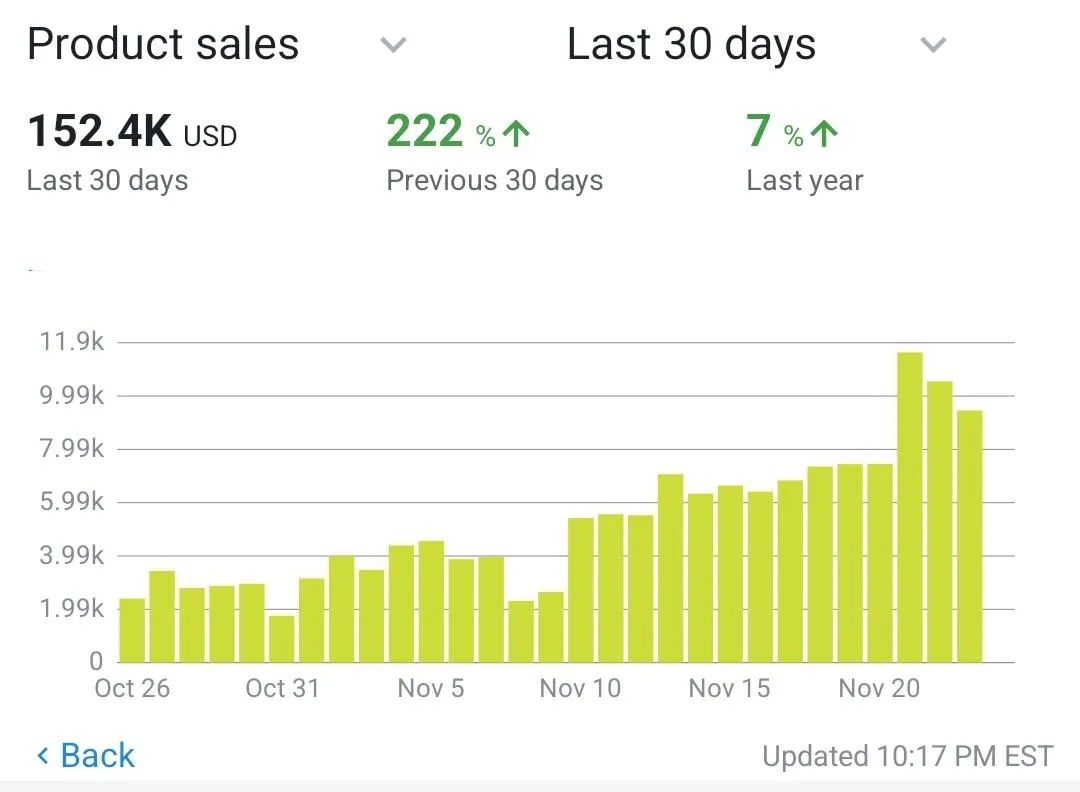Open the Last 30 days dropdown chevron
The height and width of the screenshot is (792, 1080).
[932, 45]
